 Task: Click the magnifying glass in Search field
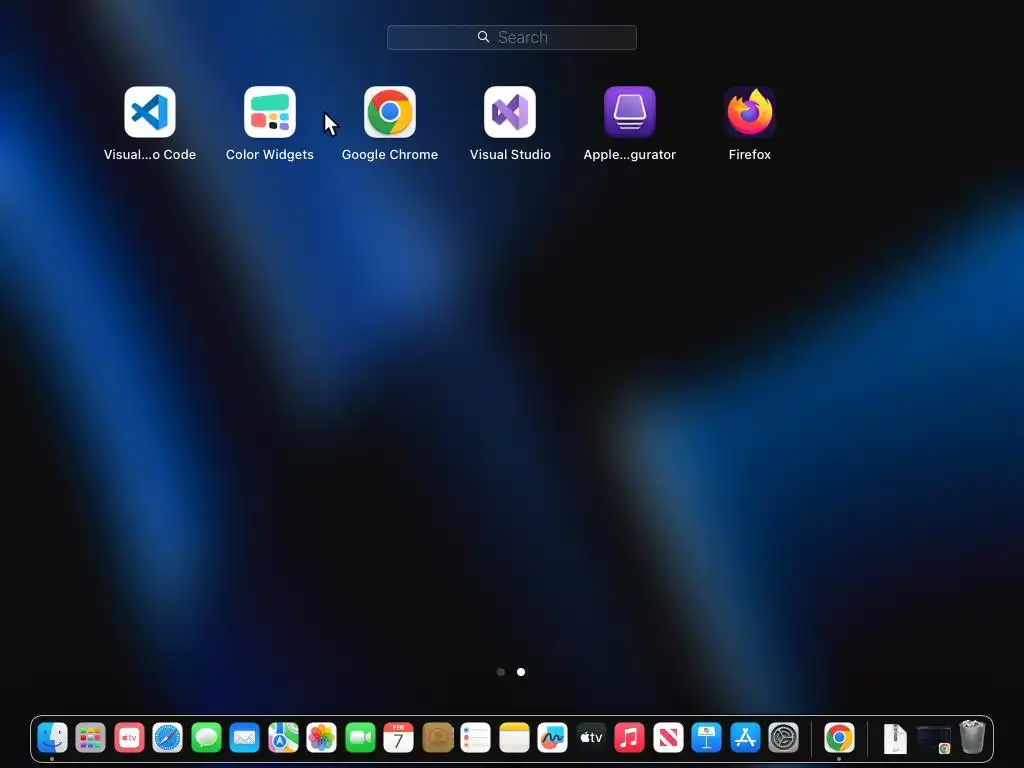point(483,37)
